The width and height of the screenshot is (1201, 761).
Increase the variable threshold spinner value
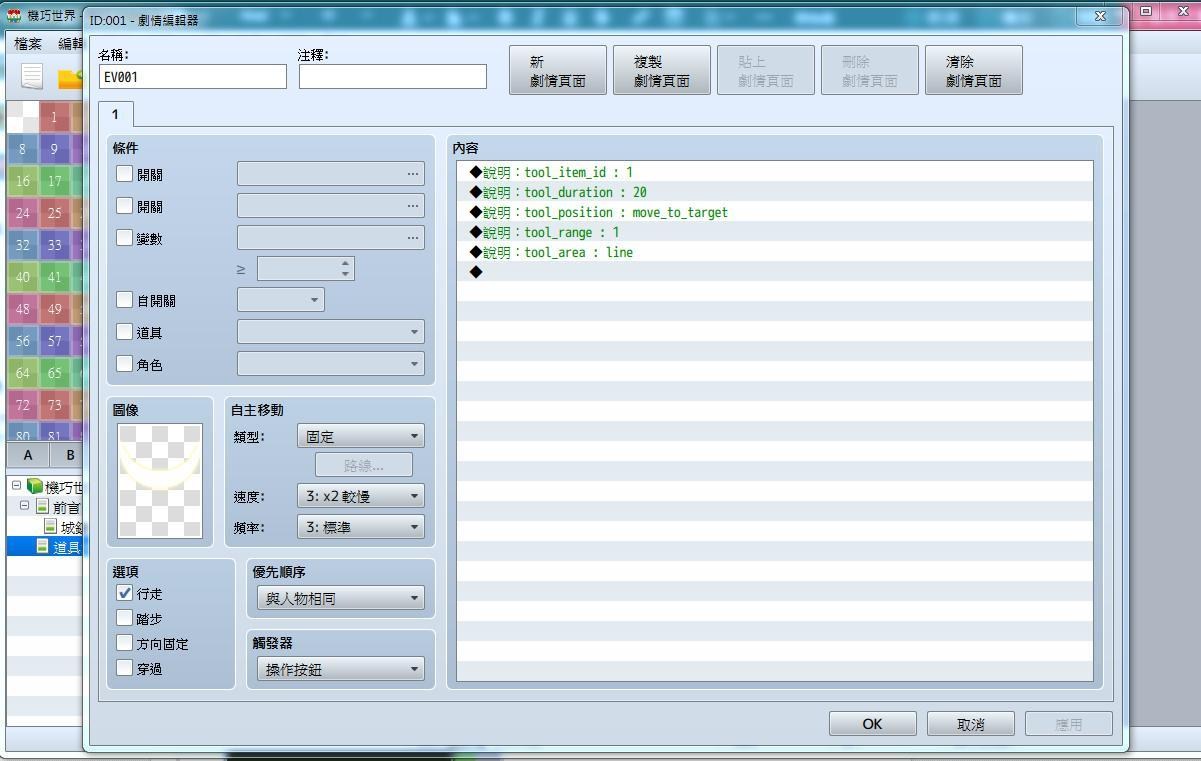(346, 263)
